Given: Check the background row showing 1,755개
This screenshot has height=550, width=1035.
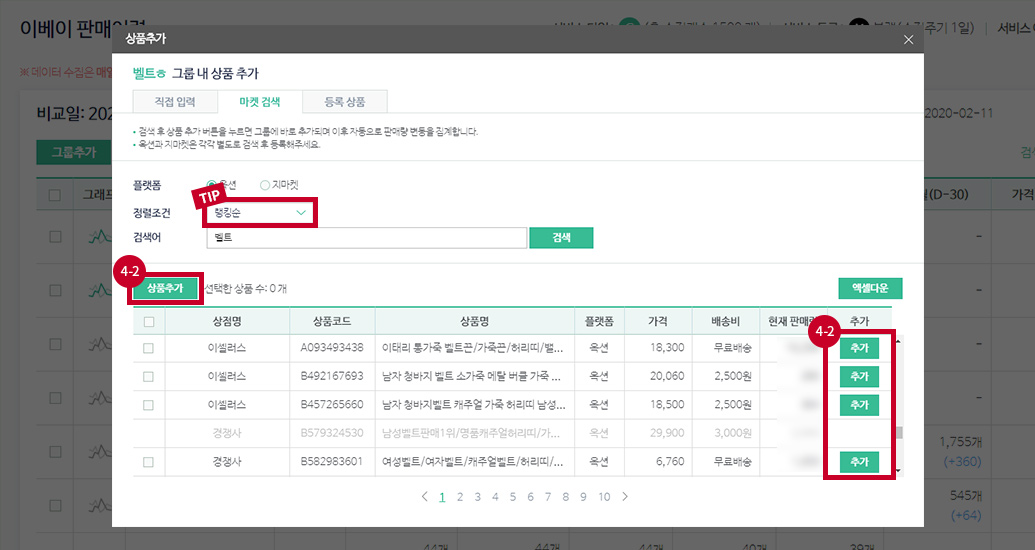Looking at the screenshot, I should pyautogui.click(x=55, y=452).
